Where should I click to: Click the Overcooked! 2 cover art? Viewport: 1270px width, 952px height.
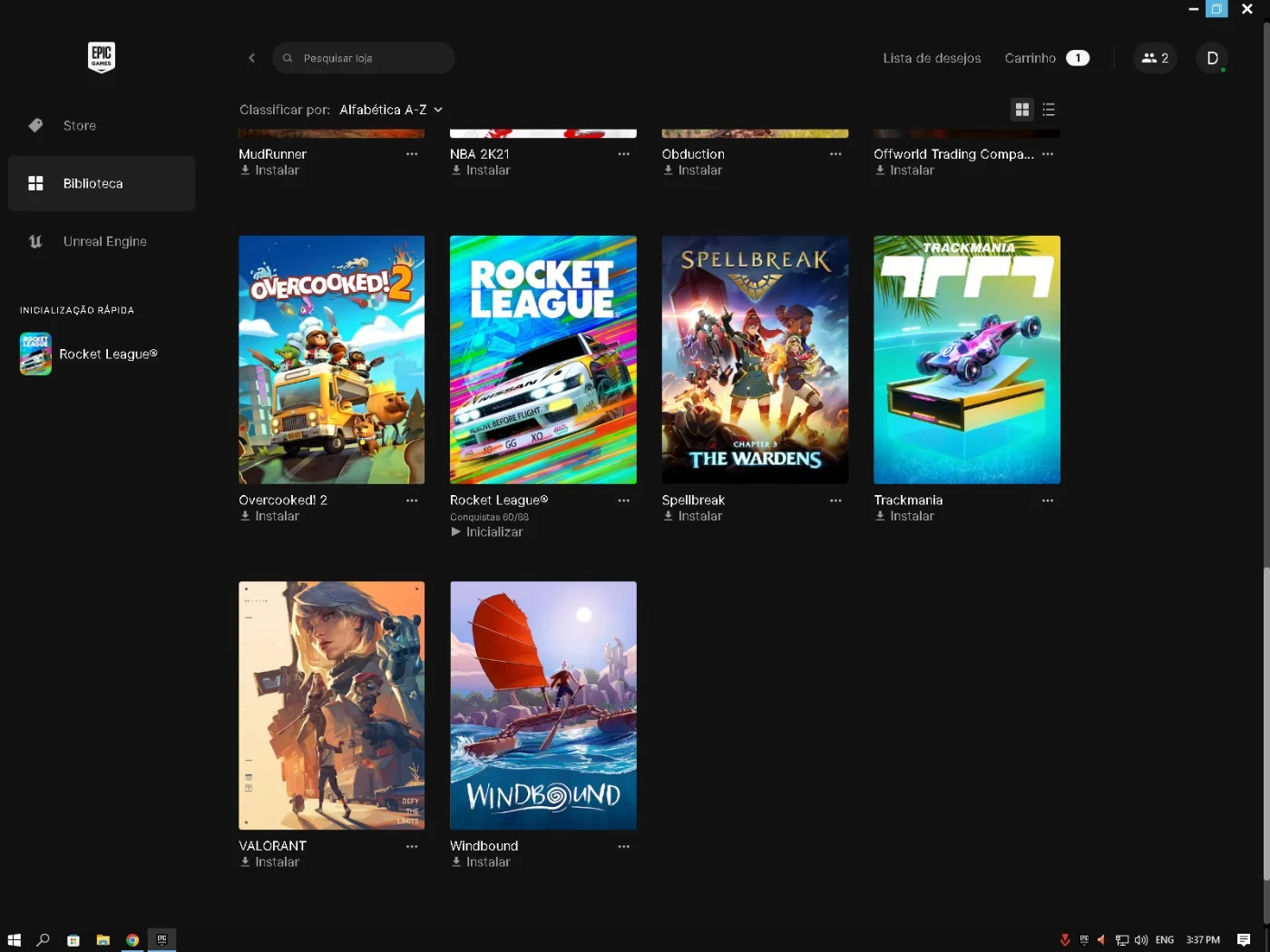click(331, 360)
